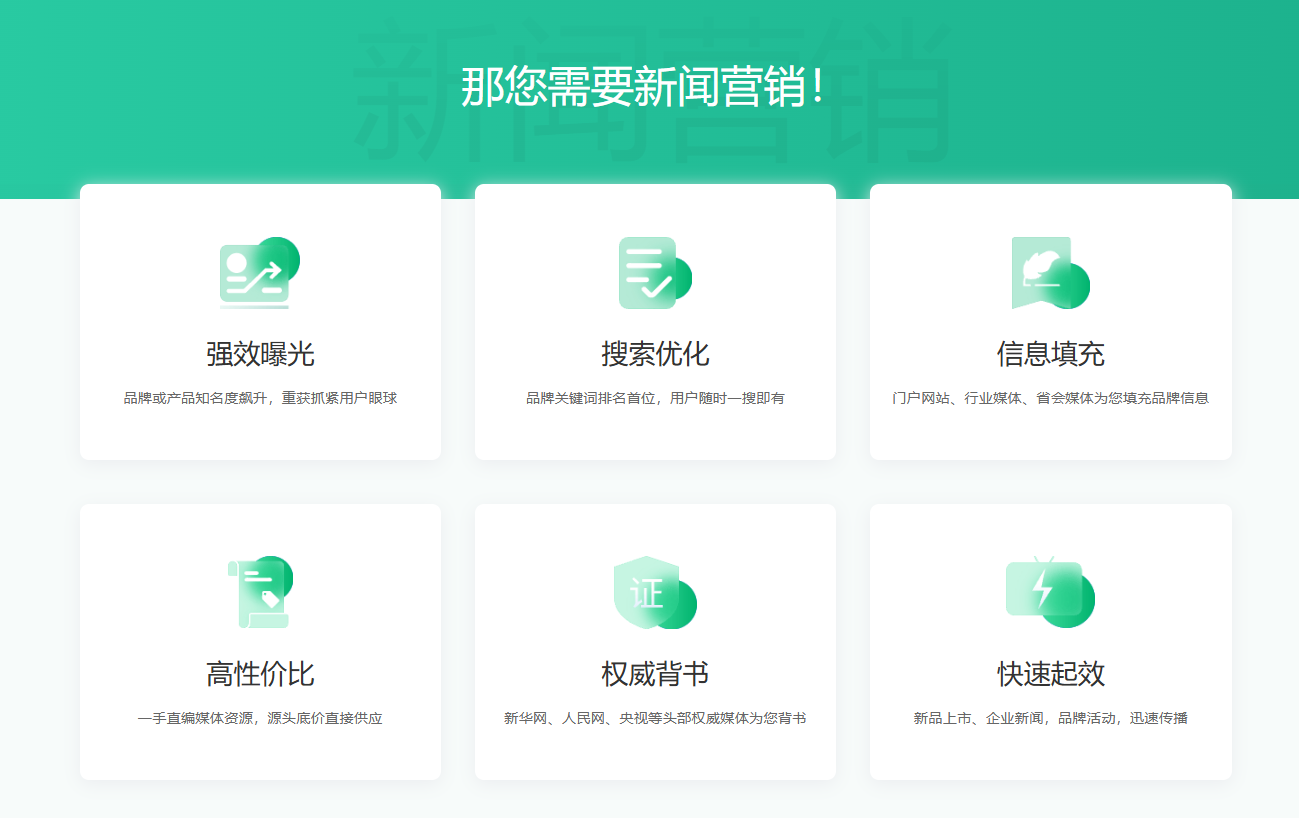Image resolution: width=1299 pixels, height=818 pixels.
Task: Click description 一手直编媒体资源
Action: [260, 718]
